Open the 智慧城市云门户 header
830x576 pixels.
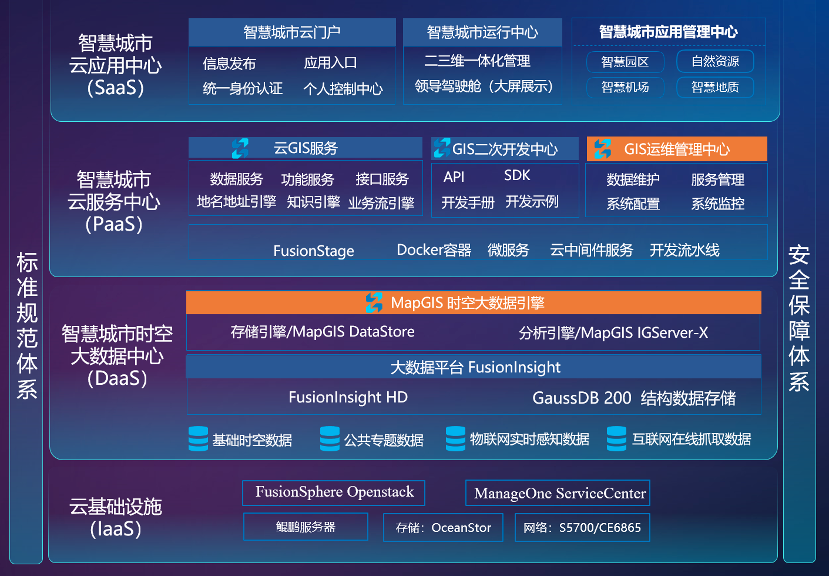[x=292, y=32]
